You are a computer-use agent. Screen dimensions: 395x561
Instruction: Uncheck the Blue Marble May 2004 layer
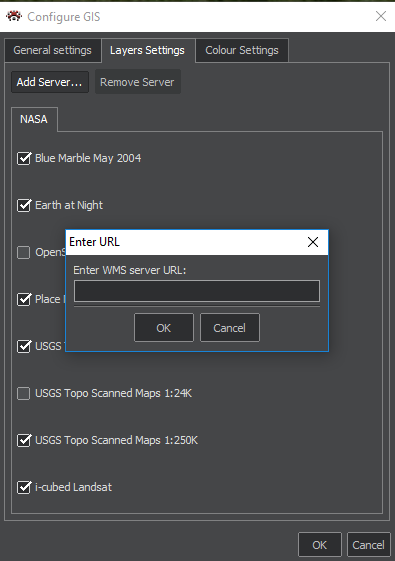coord(24,158)
